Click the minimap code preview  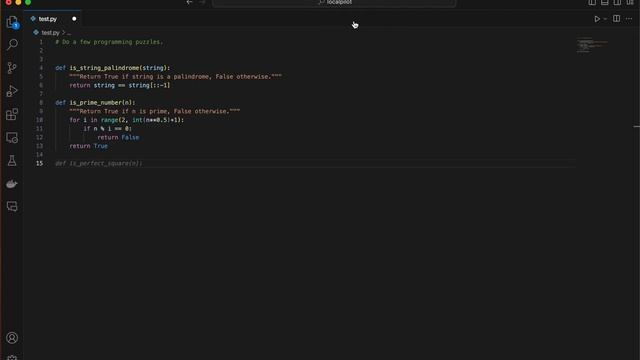pos(592,45)
